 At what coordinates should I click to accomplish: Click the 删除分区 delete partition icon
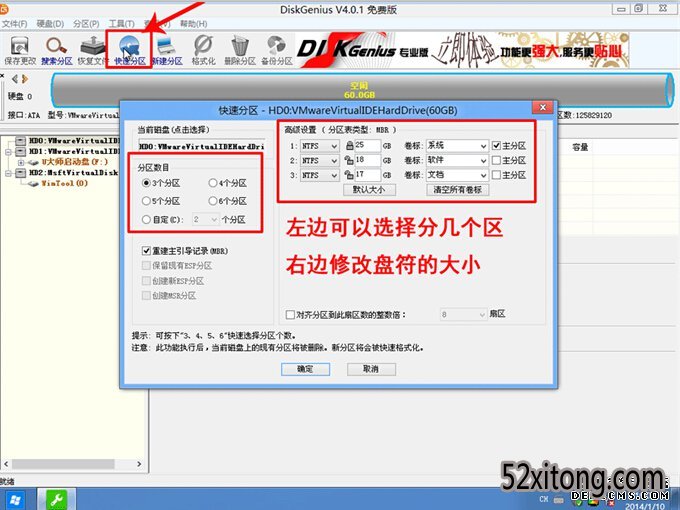tap(240, 51)
